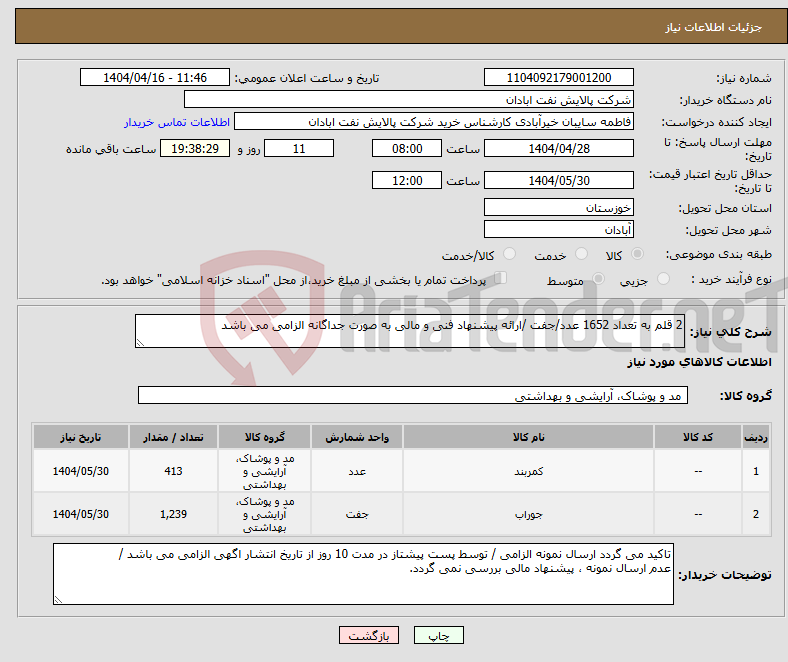Click the اطلاعات کالاهای مورد نیاز heading
788x662 pixels.
tap(699, 362)
